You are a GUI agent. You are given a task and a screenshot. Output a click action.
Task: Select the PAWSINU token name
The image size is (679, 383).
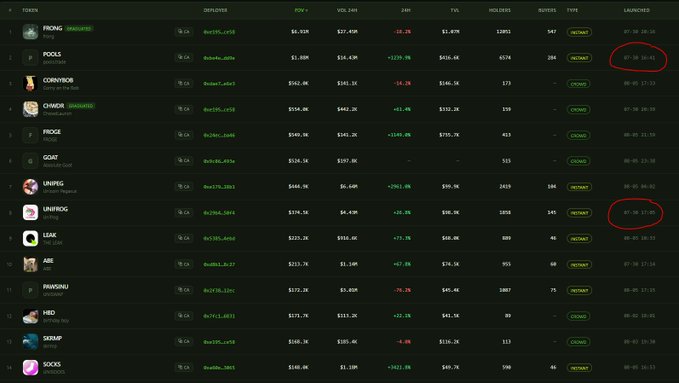55,286
